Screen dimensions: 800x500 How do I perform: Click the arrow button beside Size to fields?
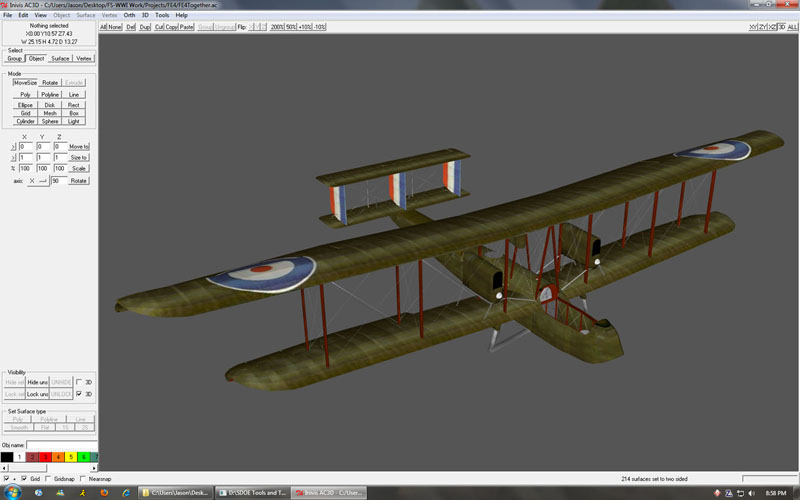click(13, 158)
